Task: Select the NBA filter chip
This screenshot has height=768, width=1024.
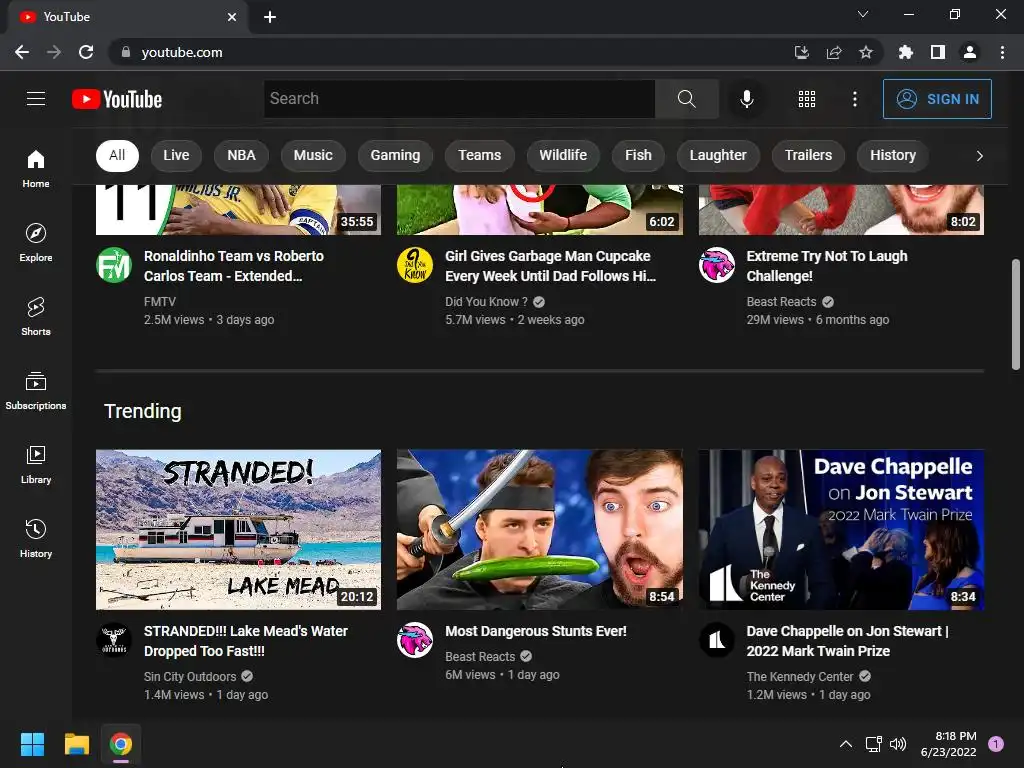Action: tap(242, 155)
